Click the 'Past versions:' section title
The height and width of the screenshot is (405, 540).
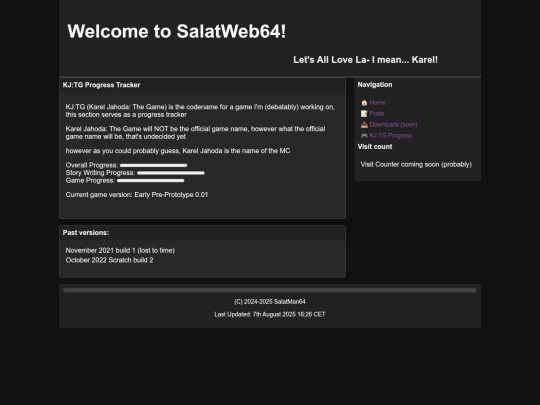tap(86, 233)
